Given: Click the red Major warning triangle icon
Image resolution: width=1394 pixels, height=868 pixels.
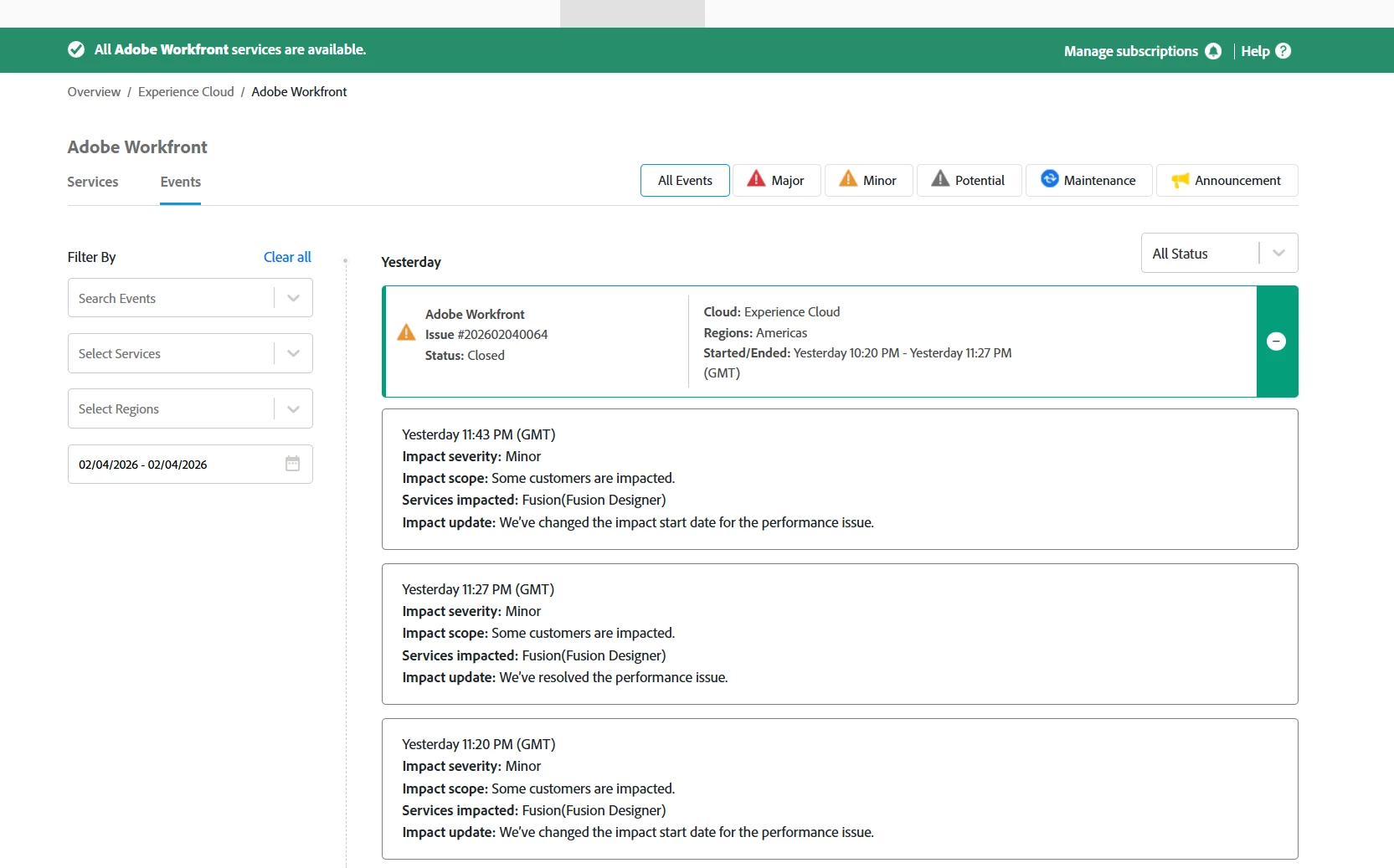Looking at the screenshot, I should (x=756, y=179).
